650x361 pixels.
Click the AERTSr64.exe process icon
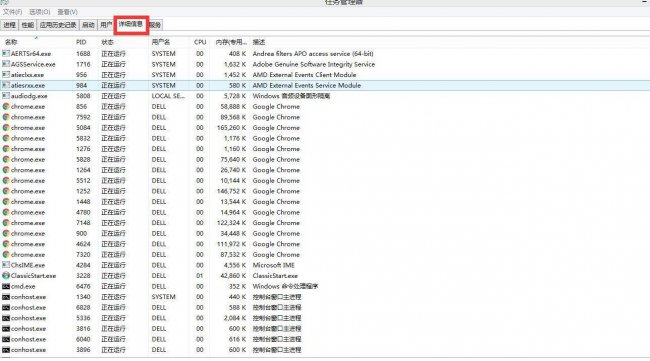tap(6, 53)
